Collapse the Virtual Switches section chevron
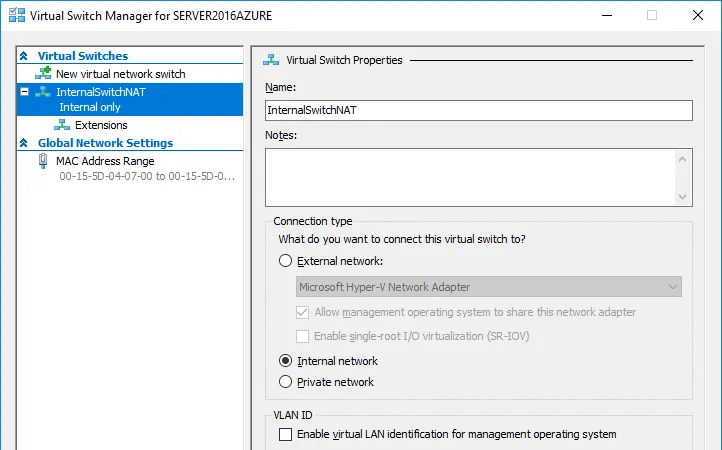This screenshot has width=722, height=450. 24,57
